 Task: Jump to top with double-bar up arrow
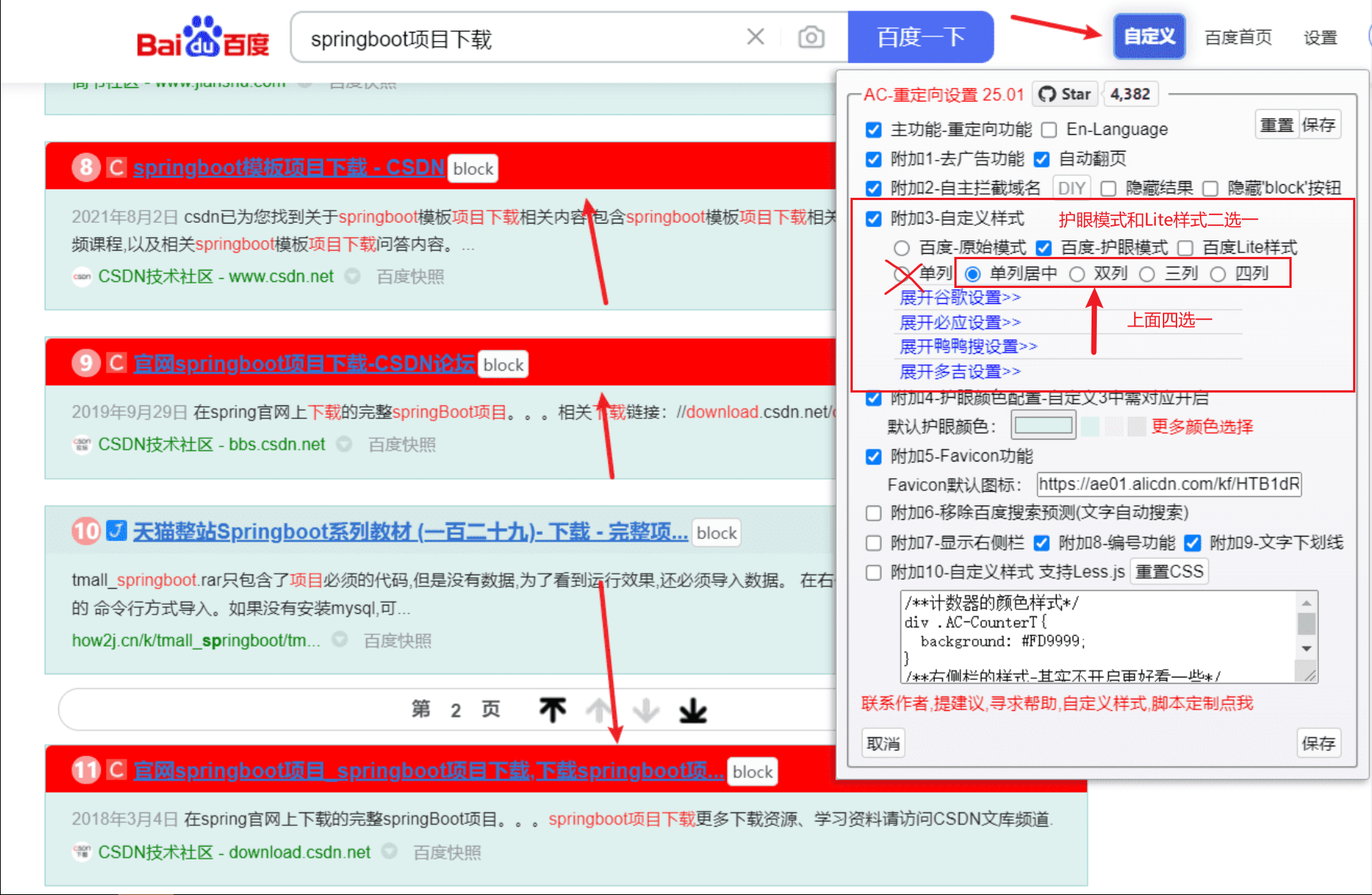click(x=553, y=710)
